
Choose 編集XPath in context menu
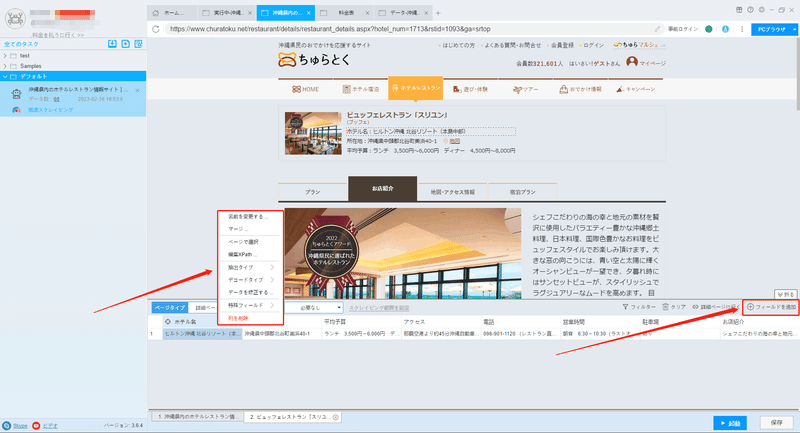click(x=243, y=254)
